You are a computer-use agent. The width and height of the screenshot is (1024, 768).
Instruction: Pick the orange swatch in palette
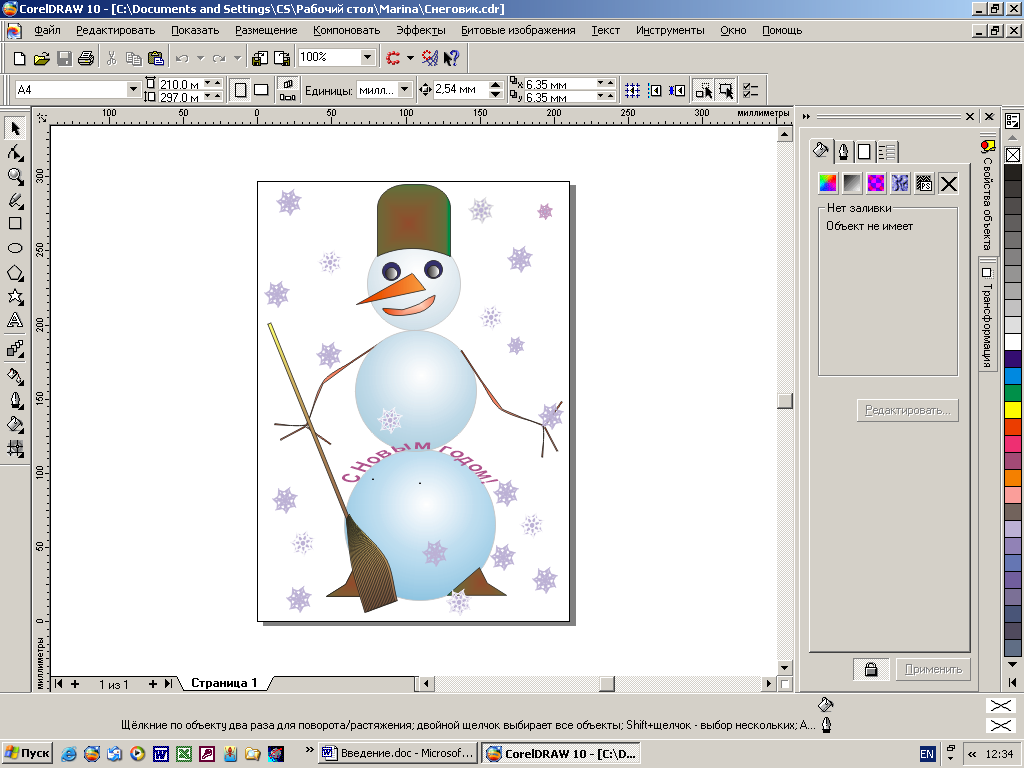[1013, 478]
